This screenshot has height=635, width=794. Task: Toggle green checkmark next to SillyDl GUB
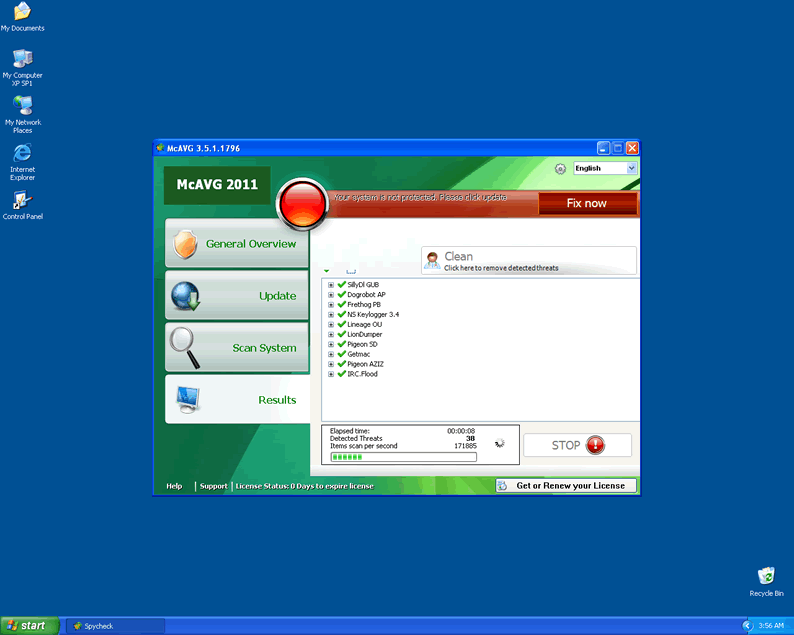click(x=341, y=284)
